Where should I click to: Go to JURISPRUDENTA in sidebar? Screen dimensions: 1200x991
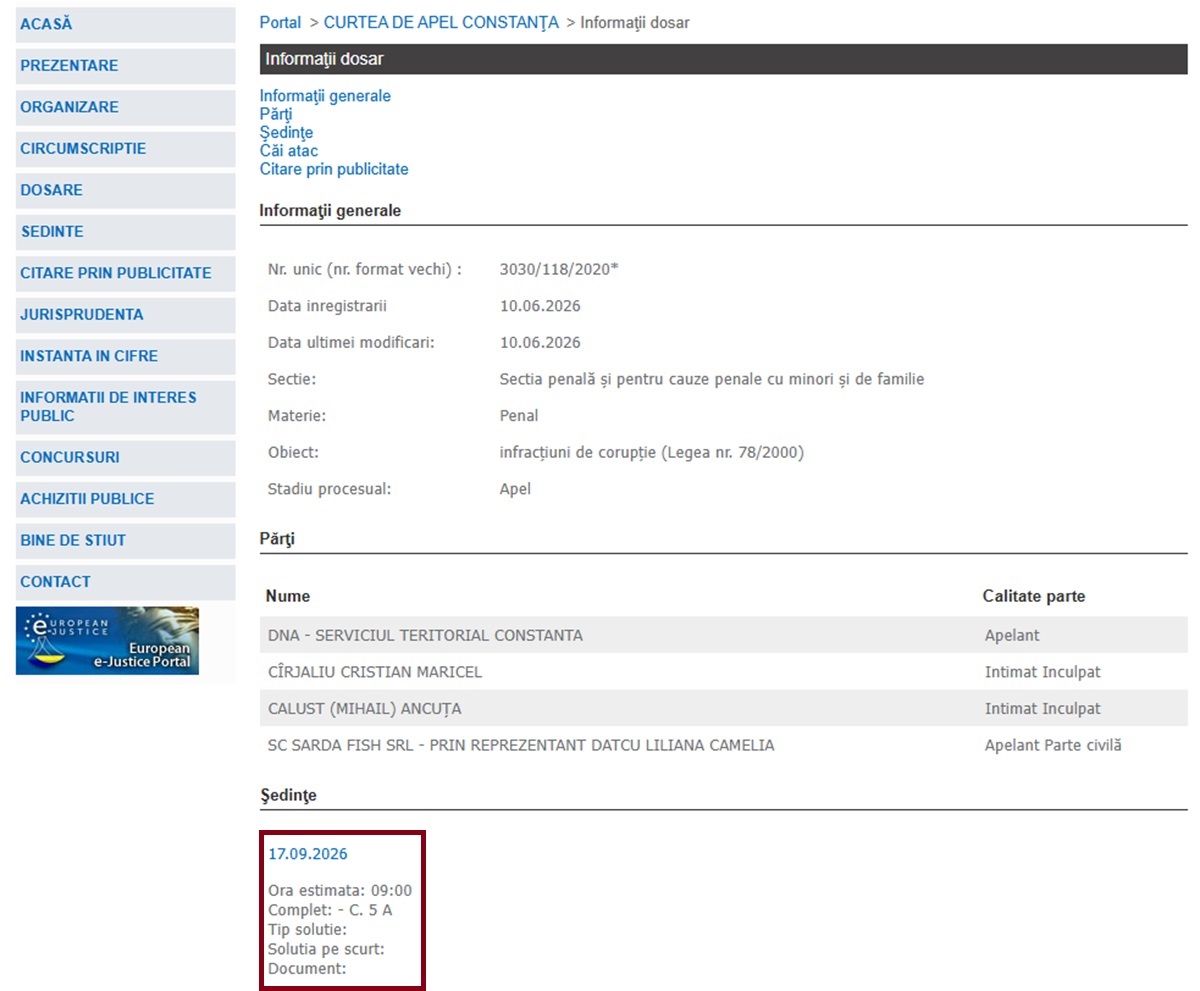125,315
